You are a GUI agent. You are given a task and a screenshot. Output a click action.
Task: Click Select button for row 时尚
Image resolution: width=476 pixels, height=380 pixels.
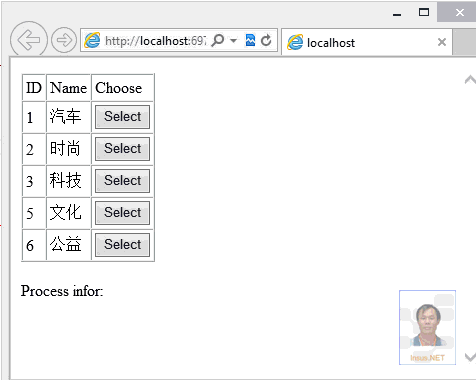(x=123, y=149)
